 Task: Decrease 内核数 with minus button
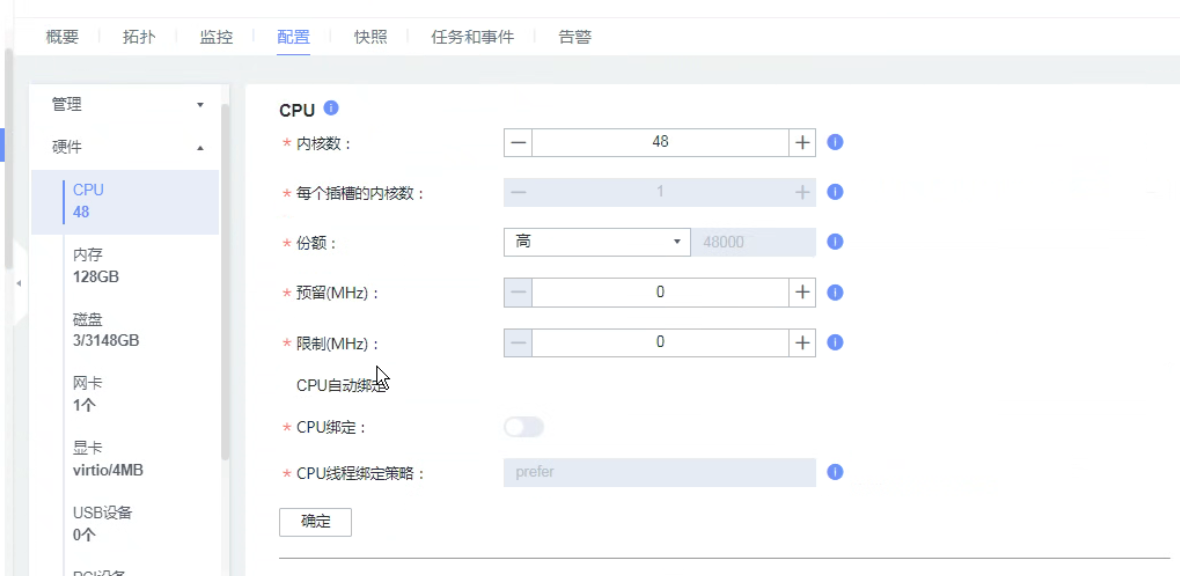[518, 142]
